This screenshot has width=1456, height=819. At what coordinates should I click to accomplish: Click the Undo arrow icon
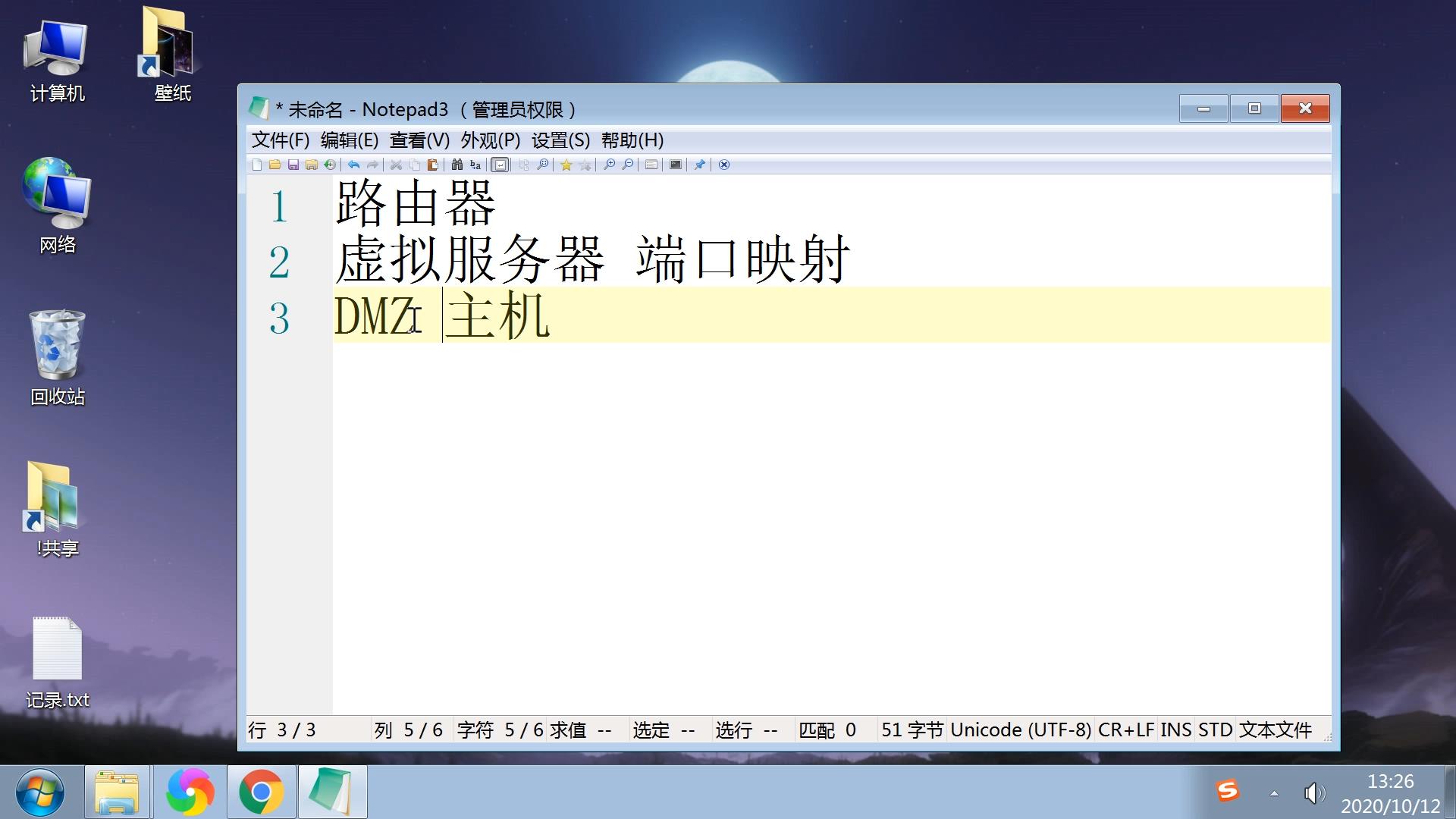(353, 165)
